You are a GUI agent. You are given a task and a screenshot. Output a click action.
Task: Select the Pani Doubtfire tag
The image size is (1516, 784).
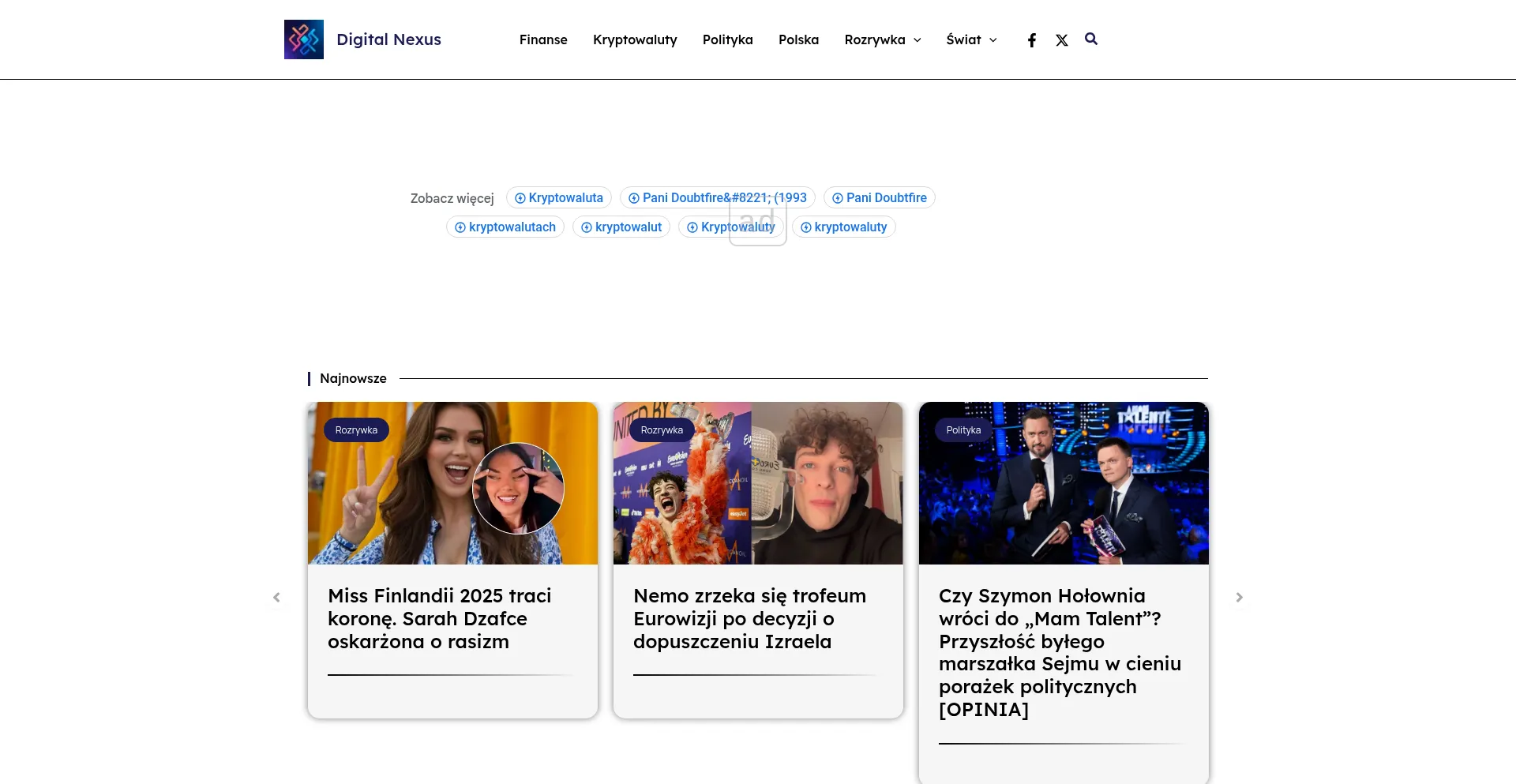880,197
